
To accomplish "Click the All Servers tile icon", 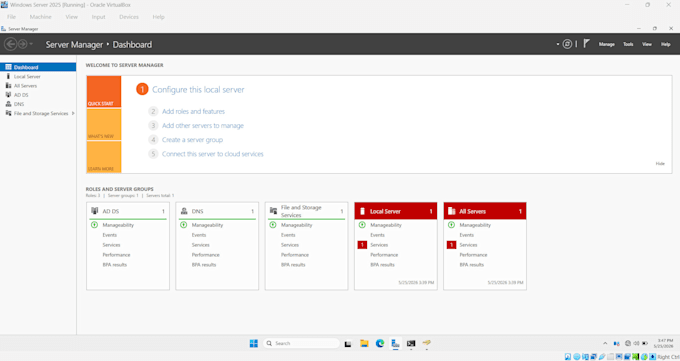I will pos(451,211).
